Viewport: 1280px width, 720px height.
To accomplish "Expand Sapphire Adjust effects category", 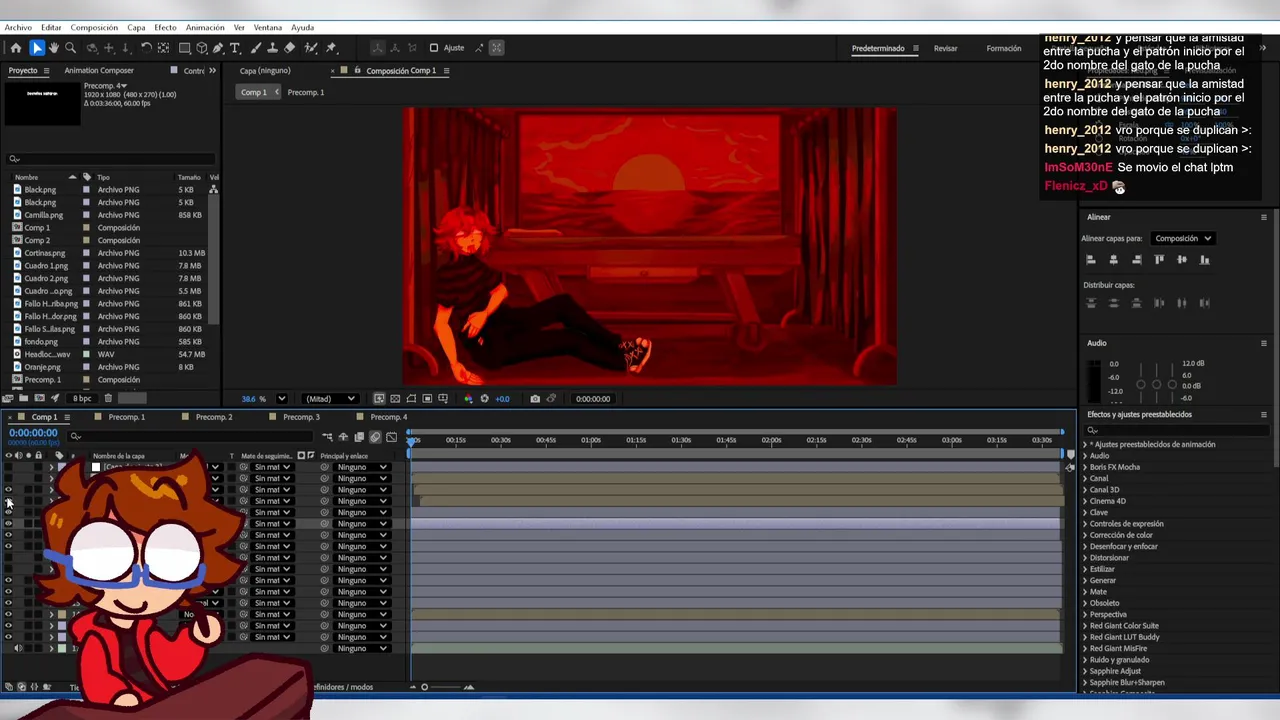I will tap(1086, 672).
